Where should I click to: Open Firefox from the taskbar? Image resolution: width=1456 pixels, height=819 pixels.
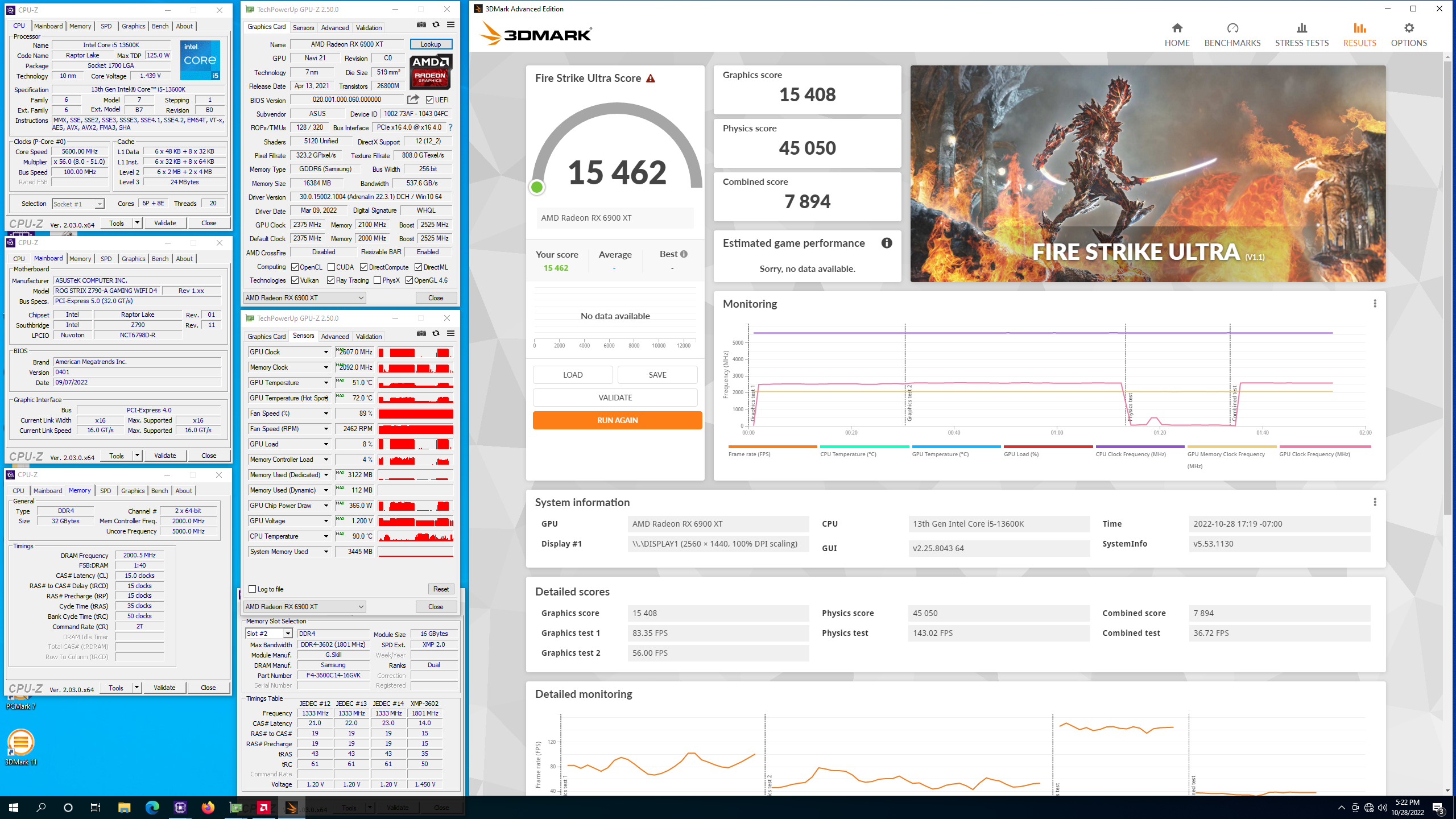coord(208,808)
